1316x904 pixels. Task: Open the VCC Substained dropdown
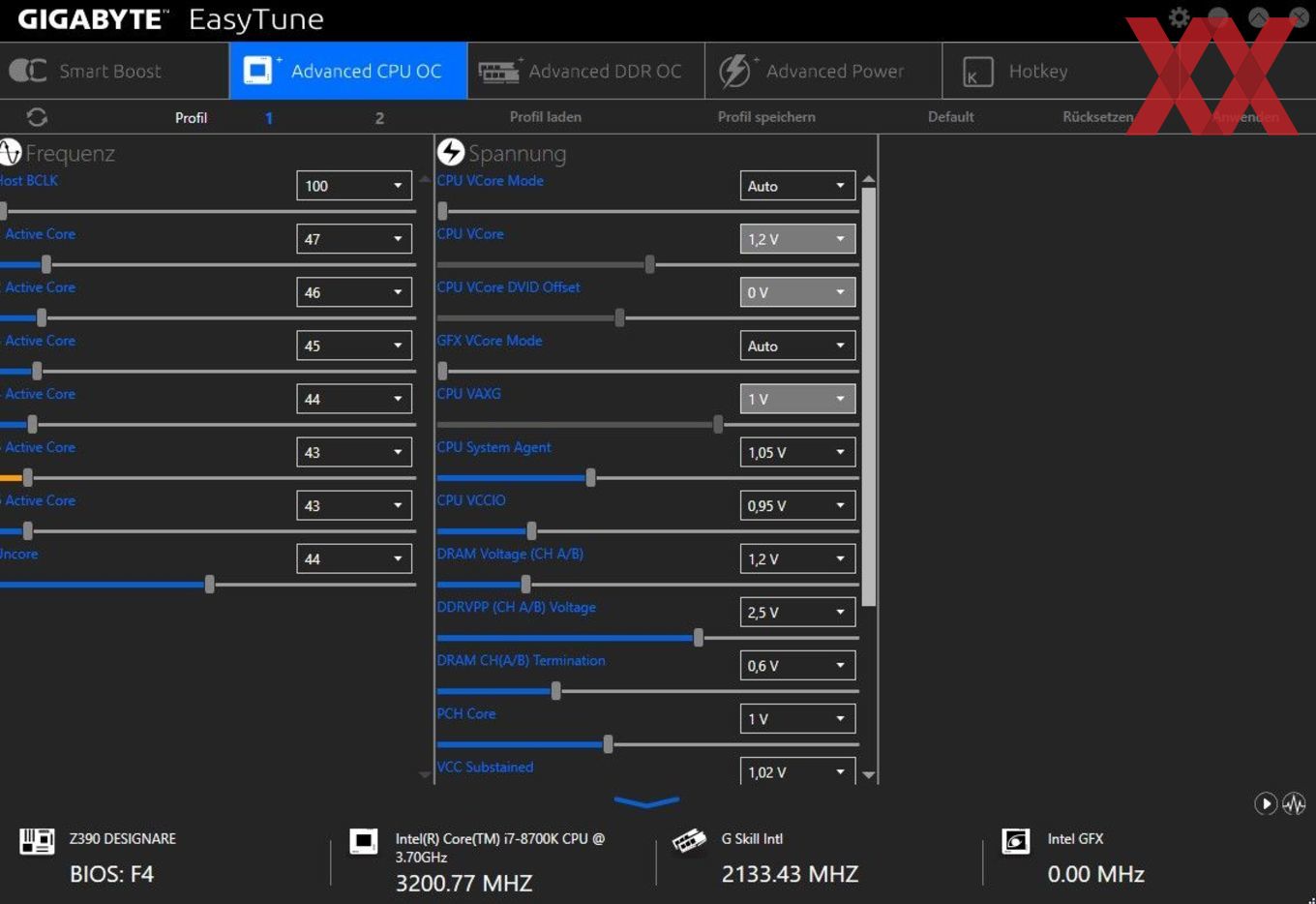point(798,770)
